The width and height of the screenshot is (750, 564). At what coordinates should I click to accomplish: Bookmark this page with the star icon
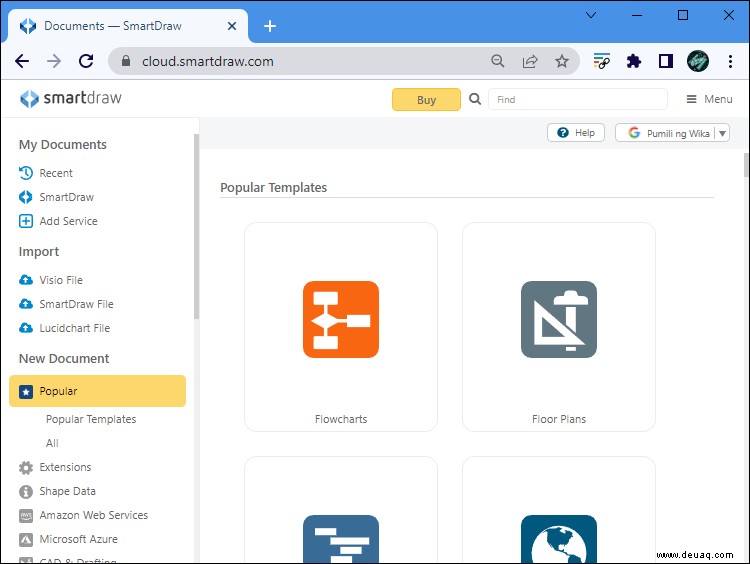[562, 61]
